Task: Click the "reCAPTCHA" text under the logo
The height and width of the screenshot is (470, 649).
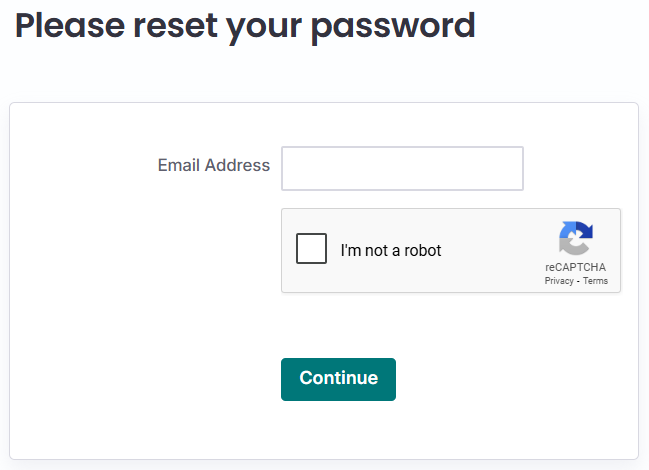Action: (x=575, y=267)
